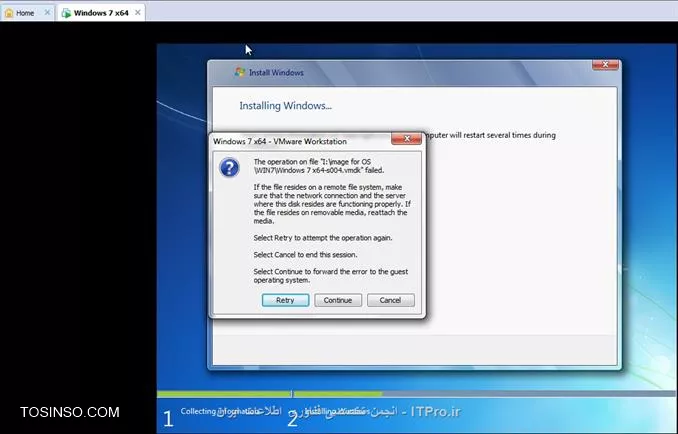678x434 pixels.
Task: Close the Windows 7 x64 tab
Action: (x=138, y=13)
